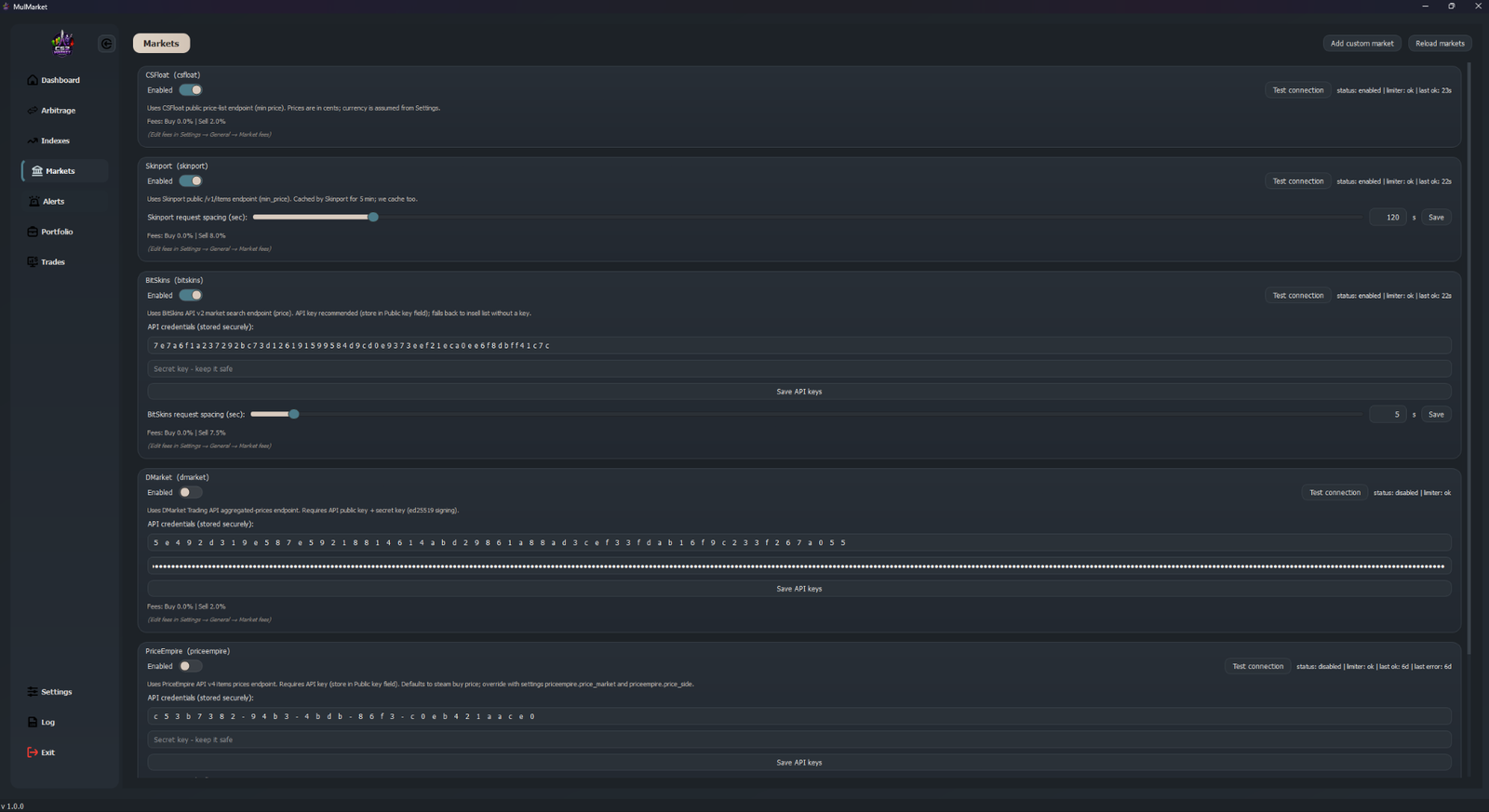
Task: Test connection for PriceEmpire
Action: [1258, 667]
